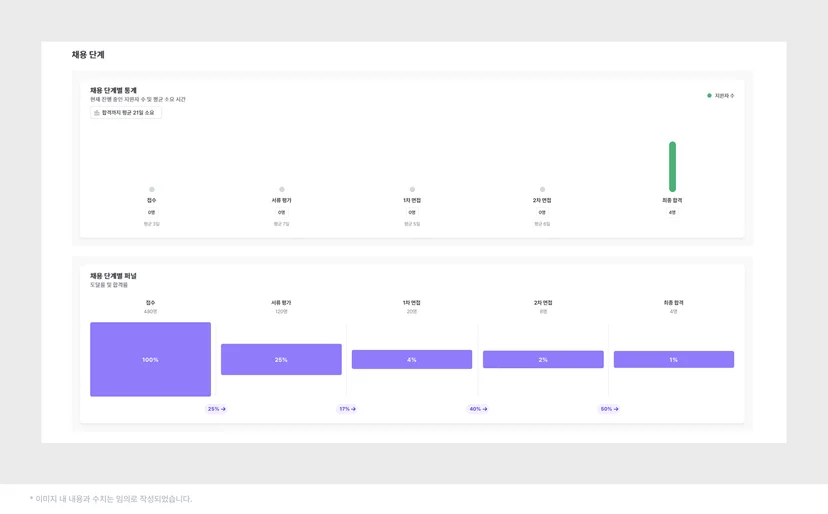Viewport: 828px width, 514px height.
Task: Click the grey dot above 접수 in statistics chart
Action: coord(152,189)
